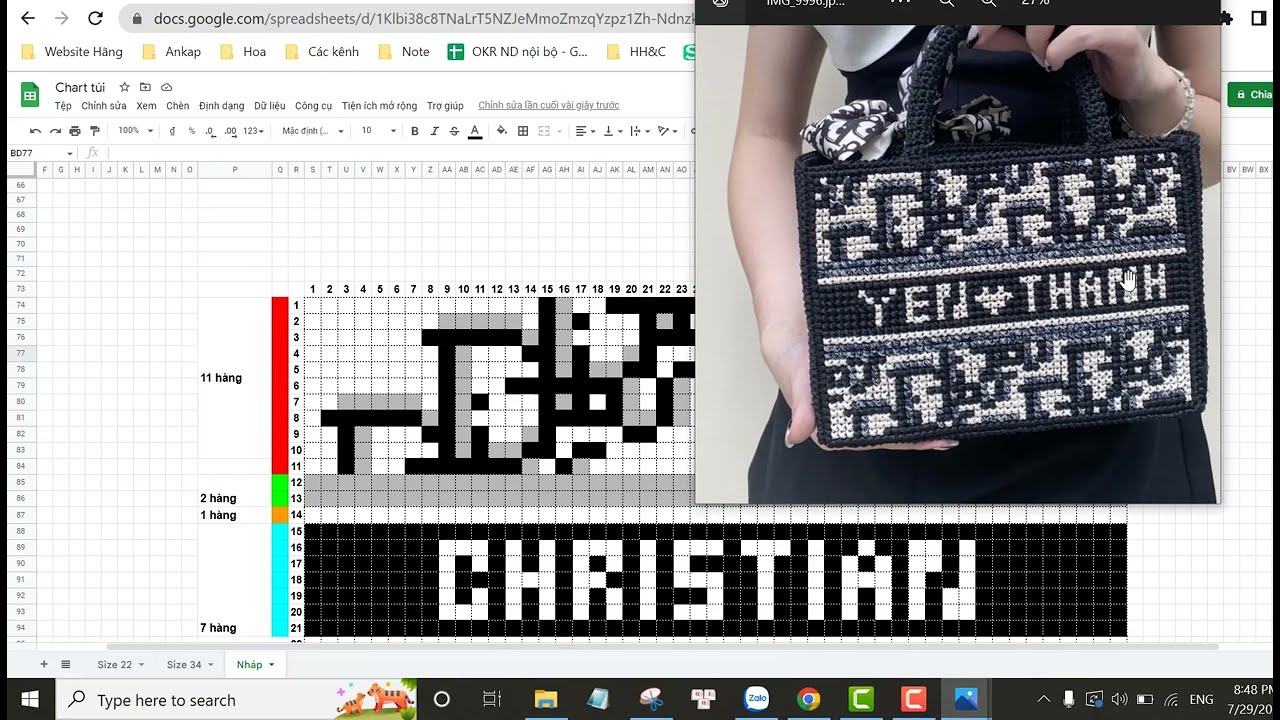This screenshot has height=720, width=1280.
Task: Open text wrapping dropdown
Action: 638,131
